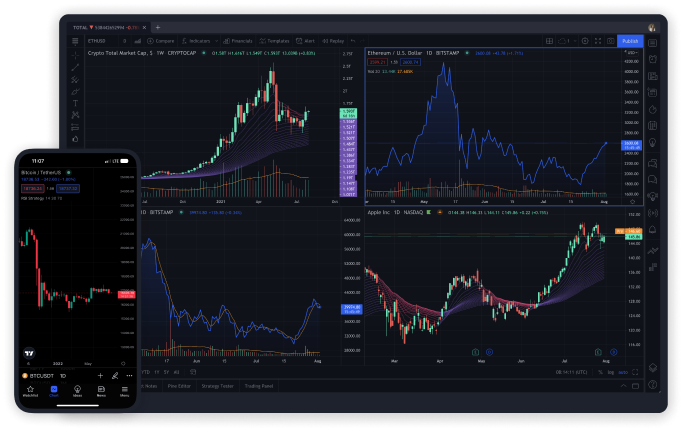Toggle auto scale on the price axis
683x431 pixels.
click(623, 372)
